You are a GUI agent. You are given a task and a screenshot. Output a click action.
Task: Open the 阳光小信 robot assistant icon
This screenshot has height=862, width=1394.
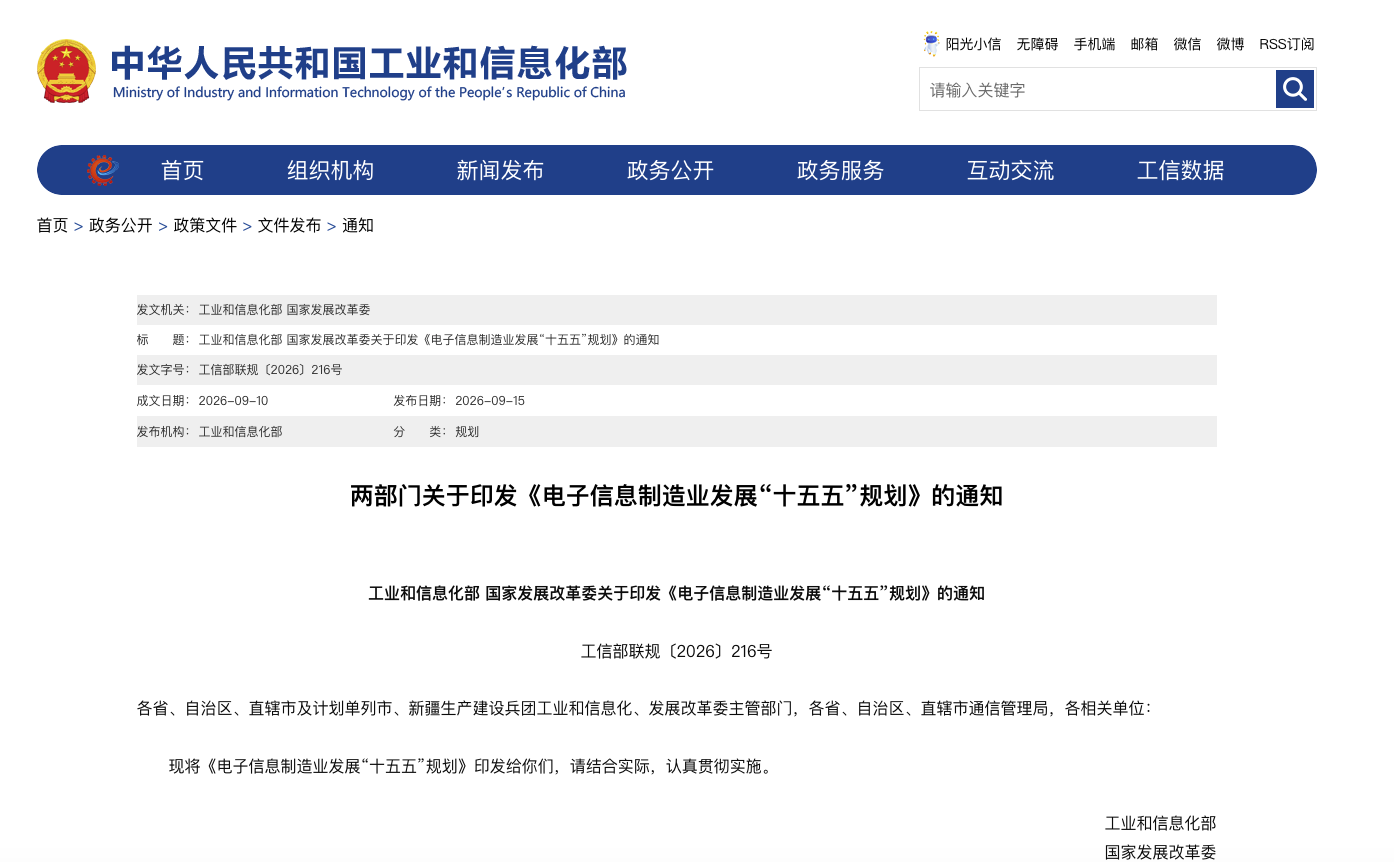tap(931, 44)
